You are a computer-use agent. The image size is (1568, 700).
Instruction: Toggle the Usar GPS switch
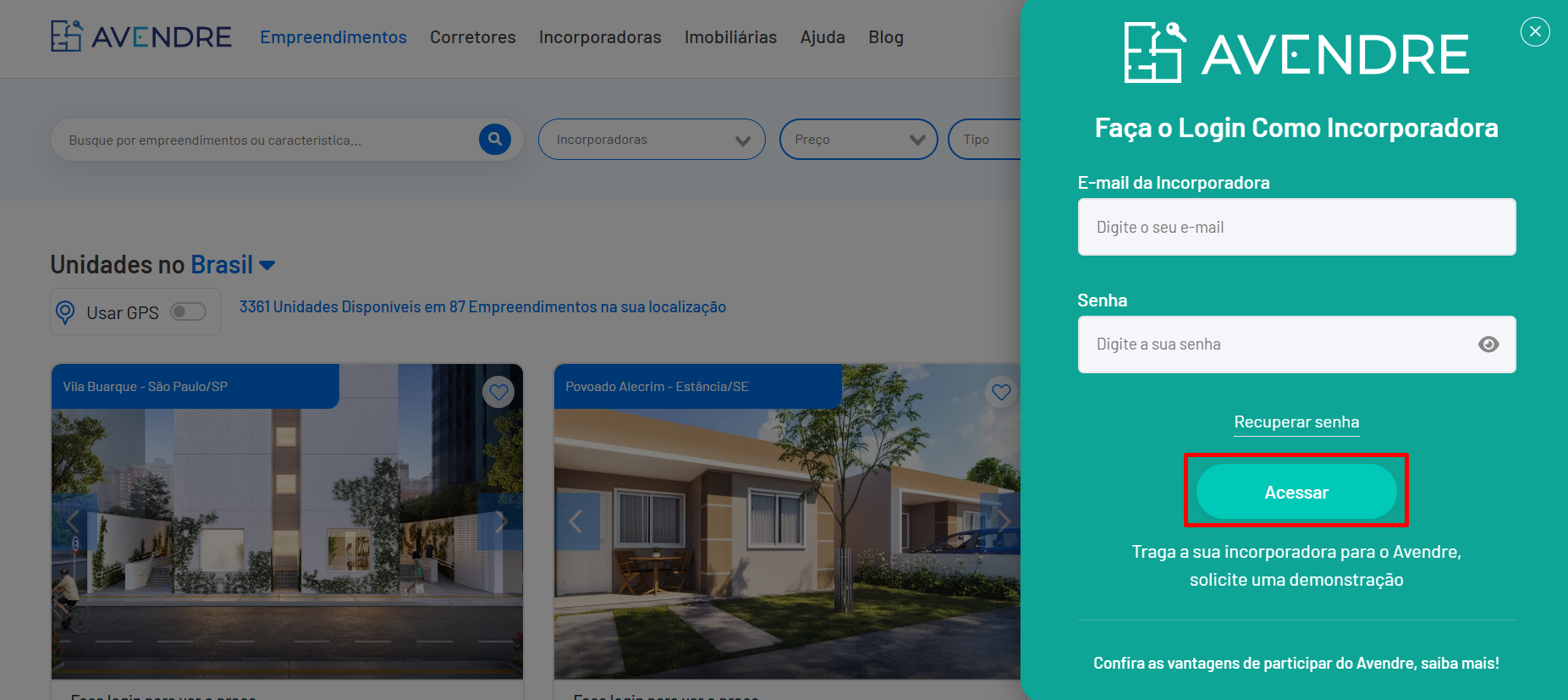(x=188, y=311)
